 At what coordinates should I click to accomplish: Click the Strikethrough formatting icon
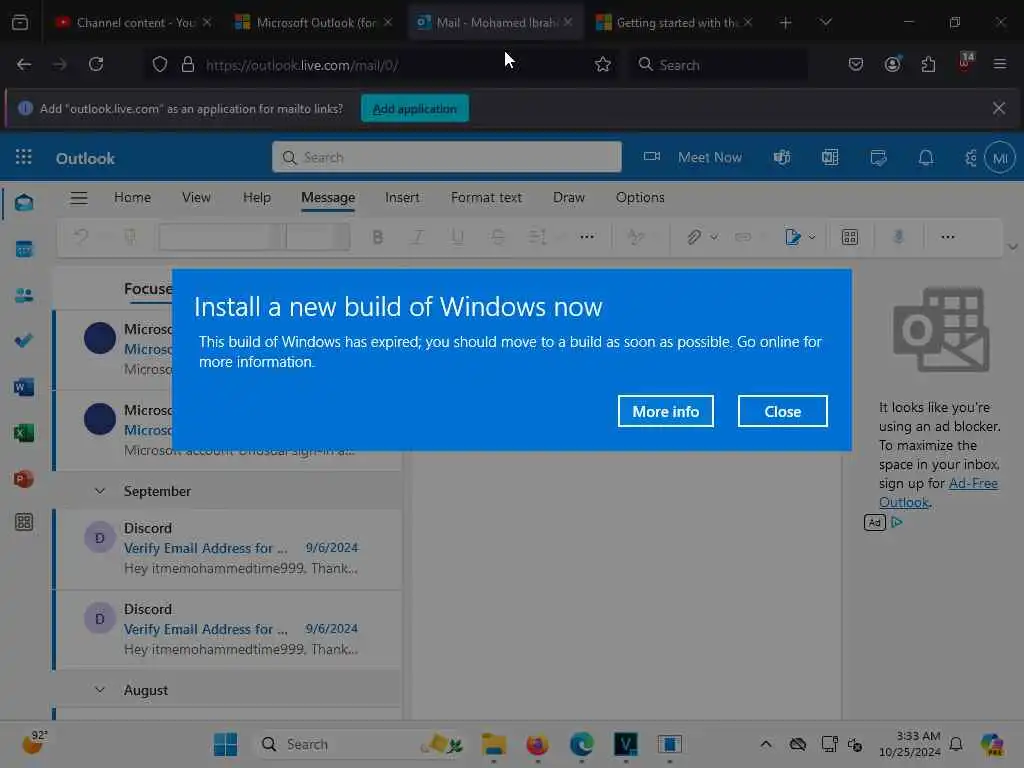[498, 237]
